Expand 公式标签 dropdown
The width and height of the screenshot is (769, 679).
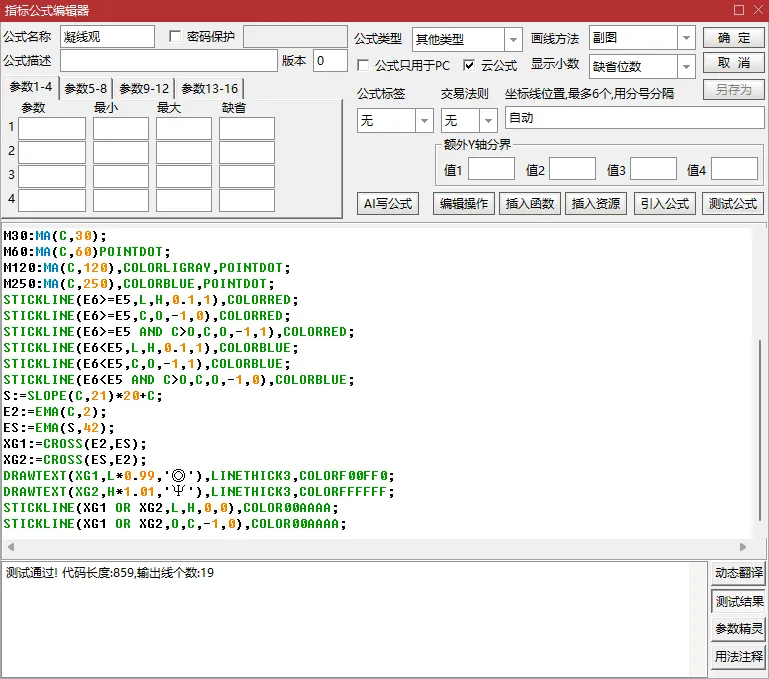(x=424, y=120)
